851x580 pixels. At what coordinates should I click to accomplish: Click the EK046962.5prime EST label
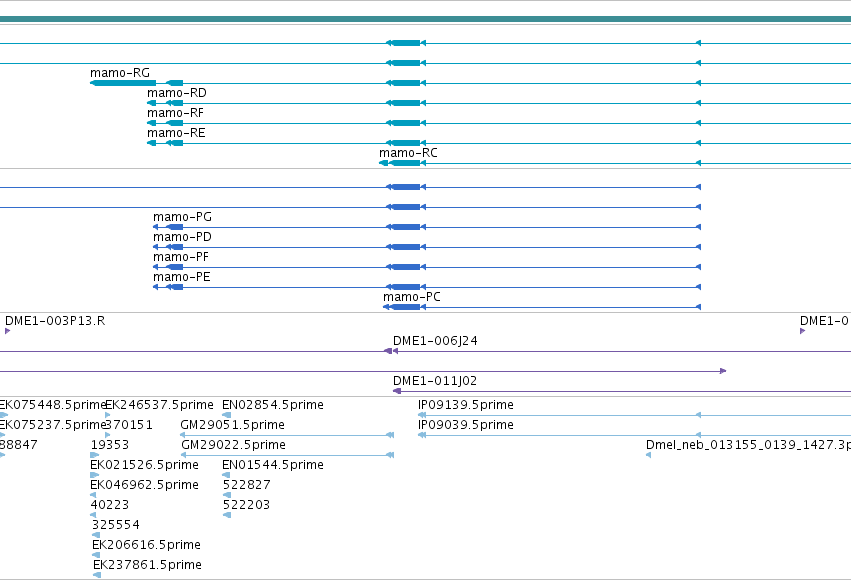pyautogui.click(x=144, y=485)
